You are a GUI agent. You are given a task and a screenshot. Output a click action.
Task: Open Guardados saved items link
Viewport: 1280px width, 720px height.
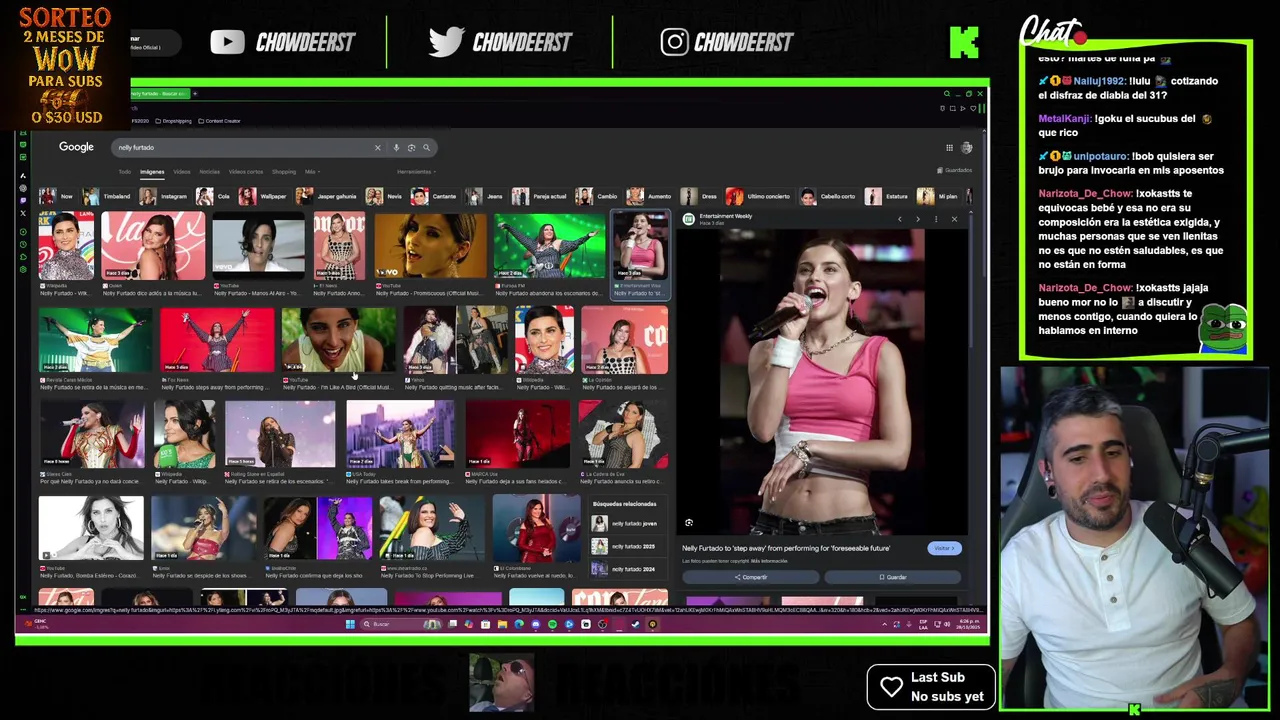(x=954, y=170)
